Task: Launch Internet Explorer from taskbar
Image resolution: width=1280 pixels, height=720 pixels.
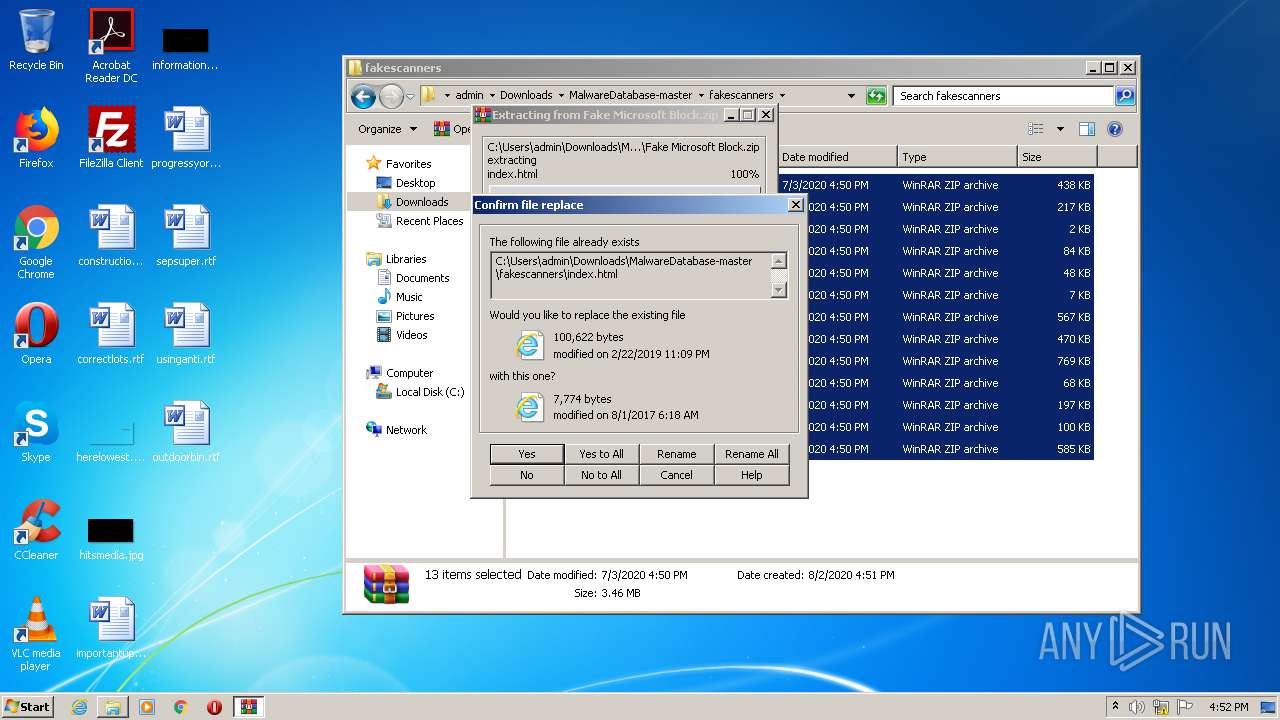Action: (79, 707)
